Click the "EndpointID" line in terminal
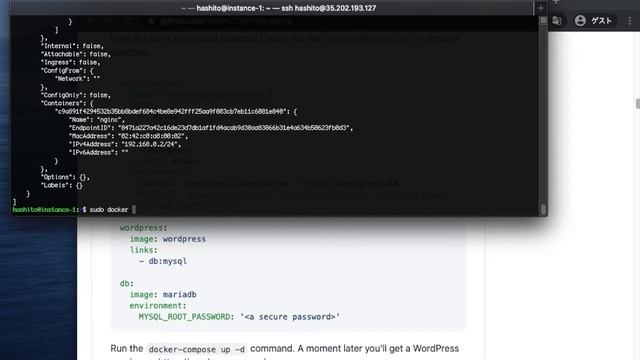This screenshot has width=640, height=360. (x=211, y=128)
